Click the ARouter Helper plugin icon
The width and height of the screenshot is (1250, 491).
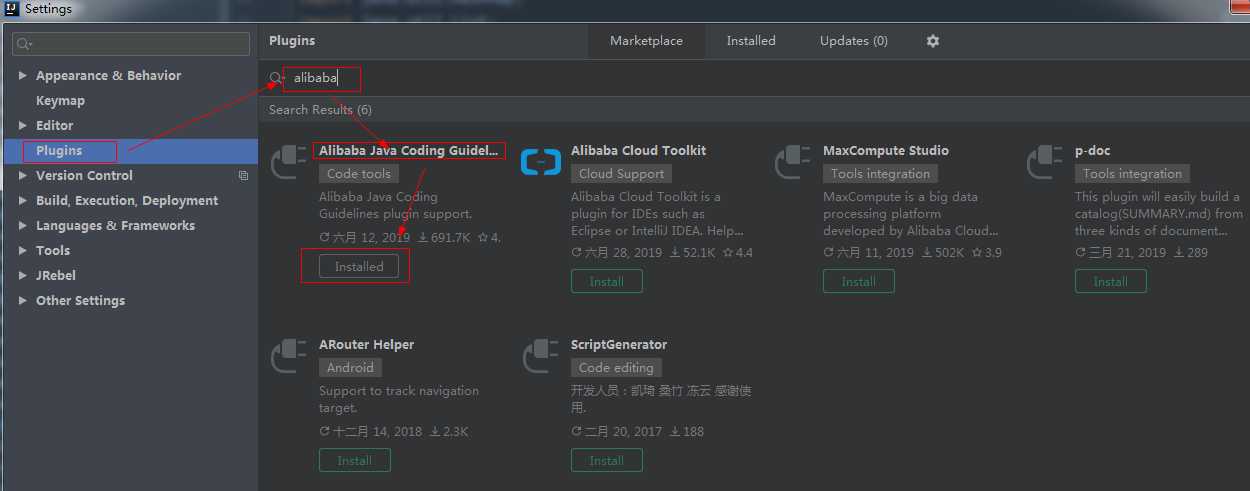pos(289,356)
